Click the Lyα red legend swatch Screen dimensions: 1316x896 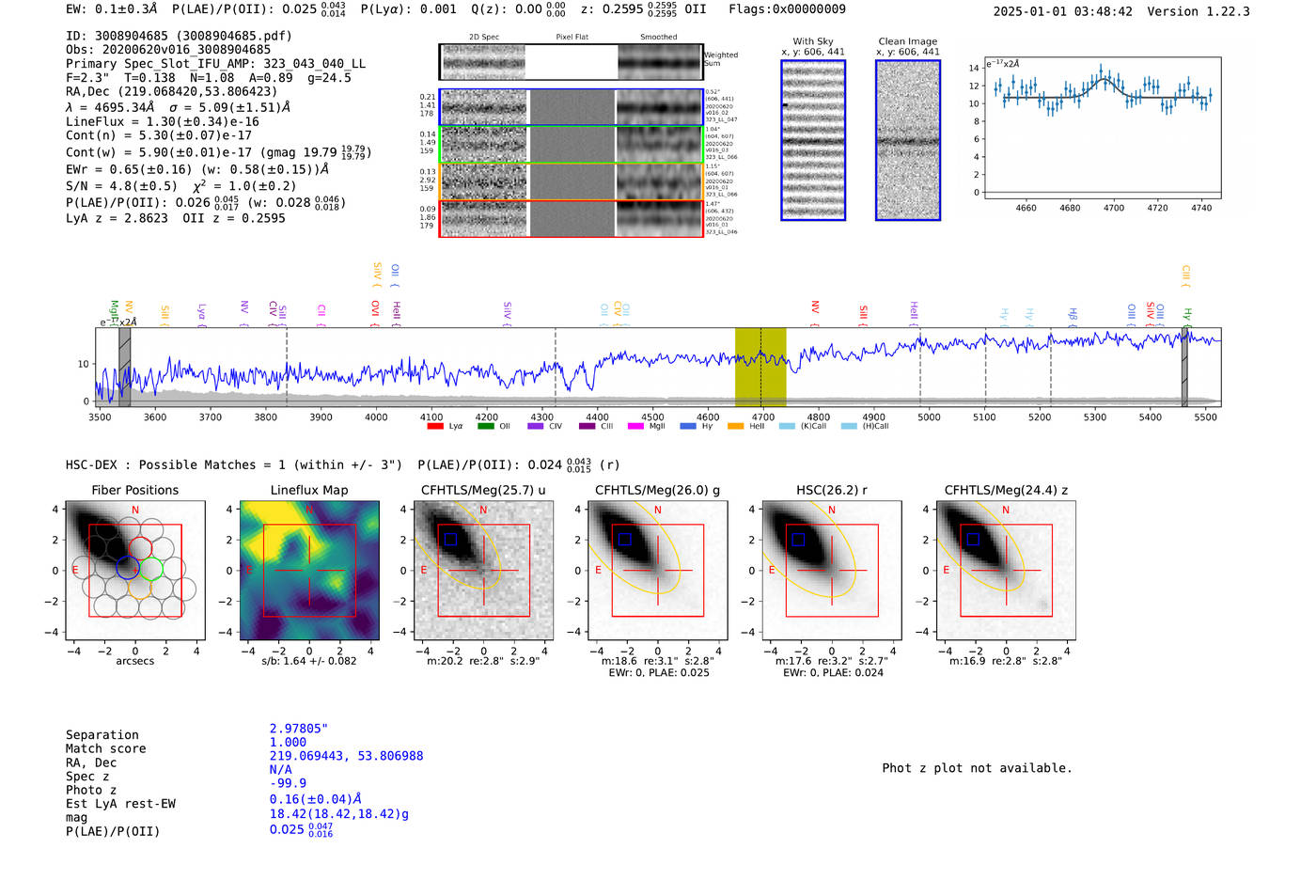(x=434, y=426)
